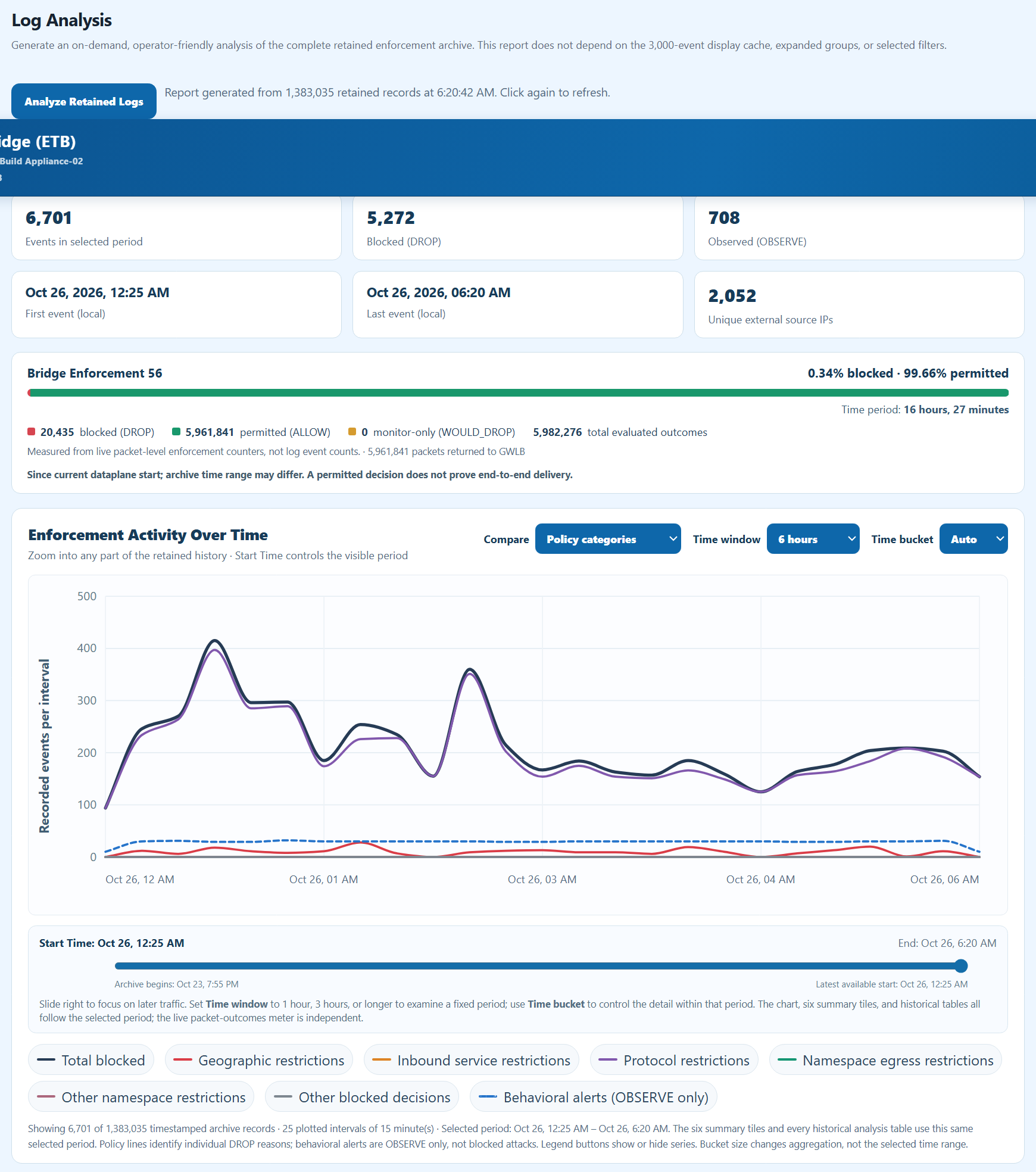Click the Log Analysis page heading

click(61, 20)
